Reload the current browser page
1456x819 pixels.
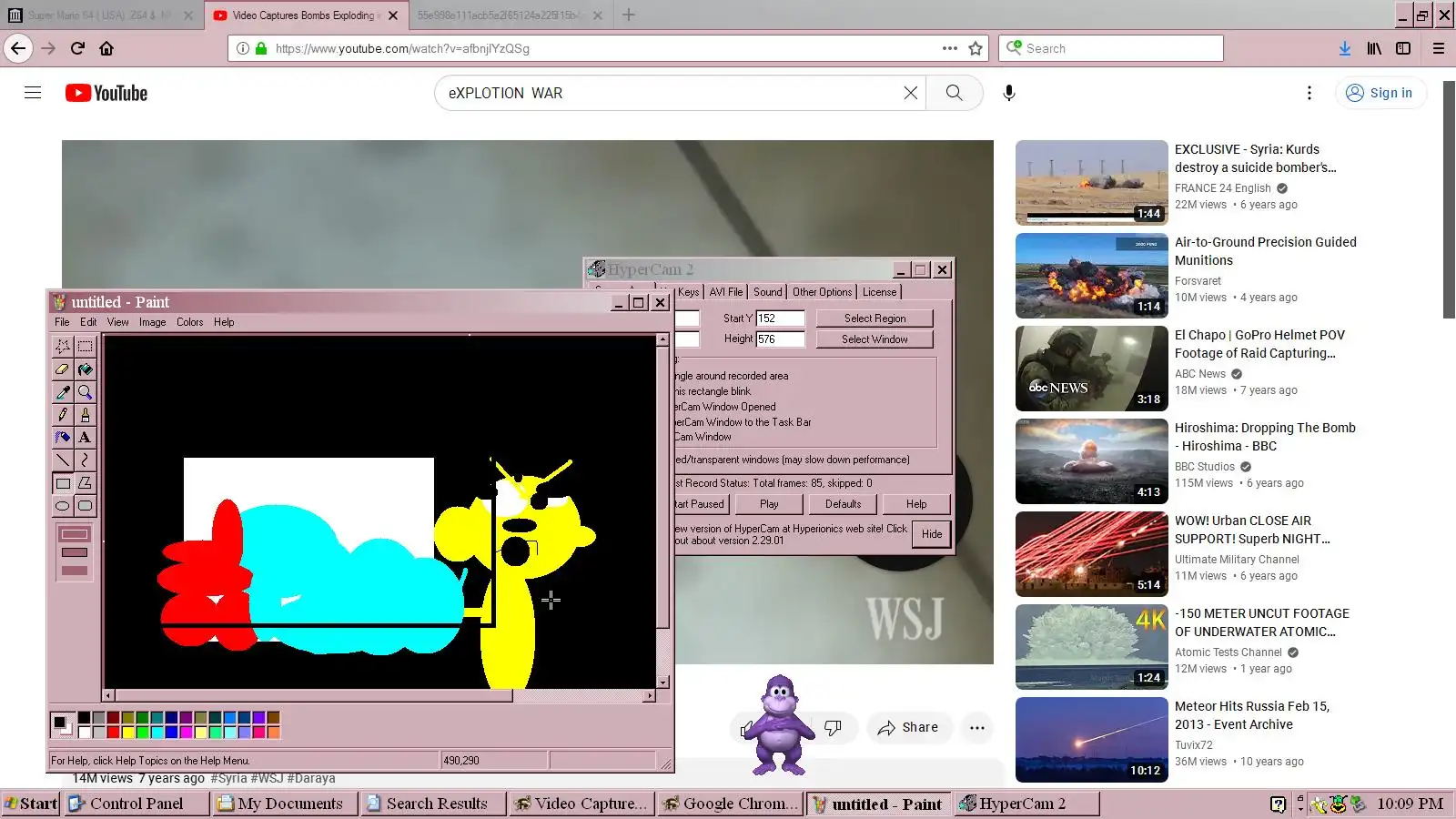pos(77,48)
